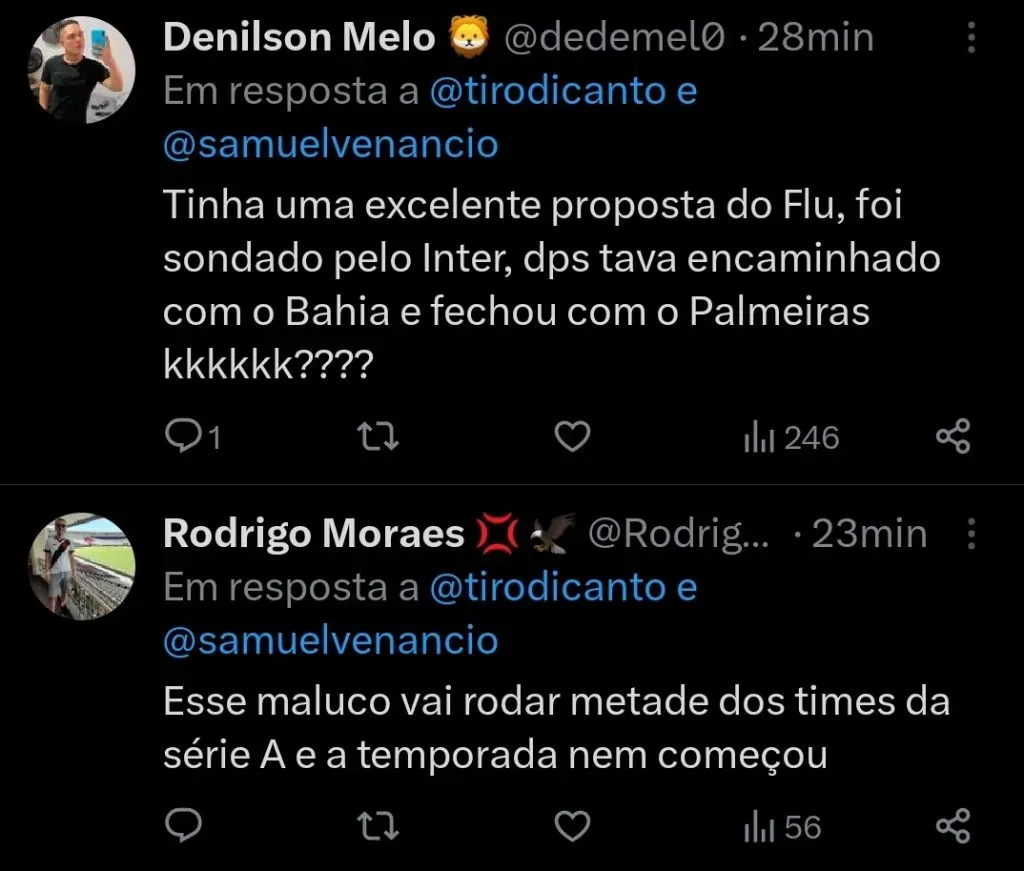The height and width of the screenshot is (871, 1024).
Task: Share Denilson Melo's tweet
Action: pos(952,437)
